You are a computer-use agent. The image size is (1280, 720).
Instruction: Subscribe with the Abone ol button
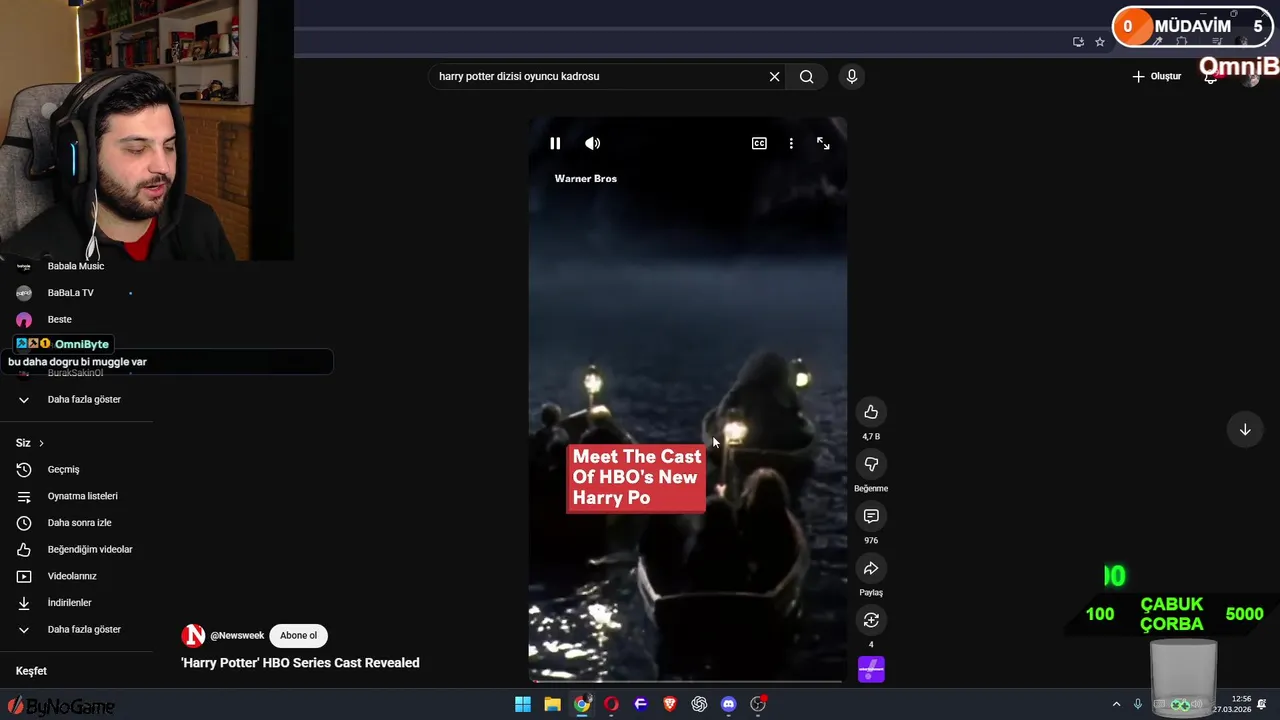[x=298, y=635]
